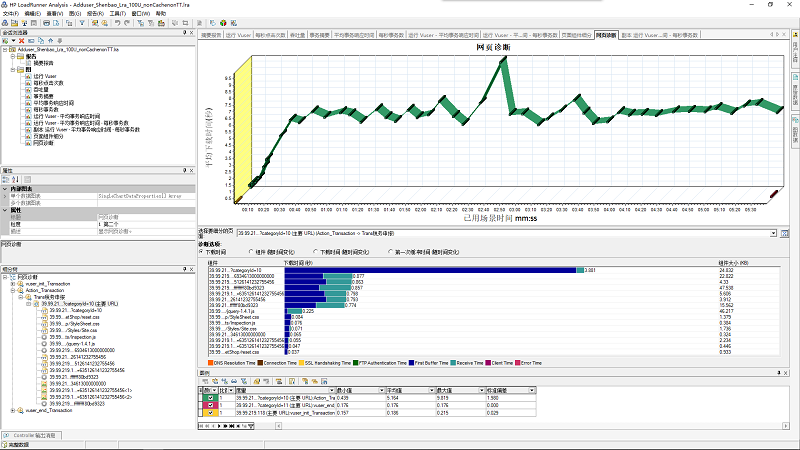Collapse the Action_Transaction tree node
Image resolution: width=800 pixels, height=450 pixels.
[x=14, y=290]
